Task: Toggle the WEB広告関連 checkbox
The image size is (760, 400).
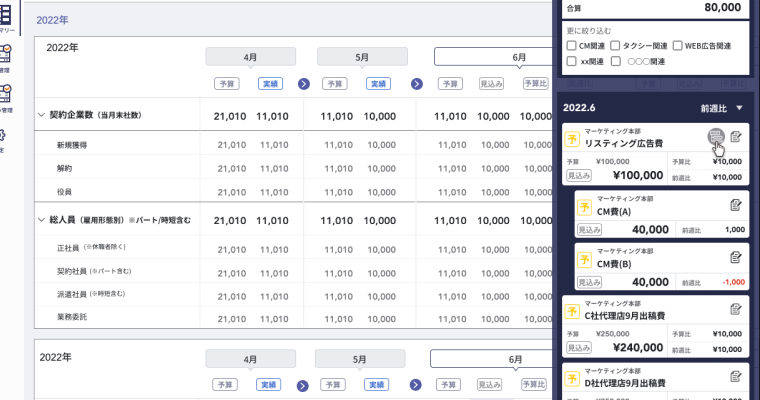Action: click(x=677, y=46)
